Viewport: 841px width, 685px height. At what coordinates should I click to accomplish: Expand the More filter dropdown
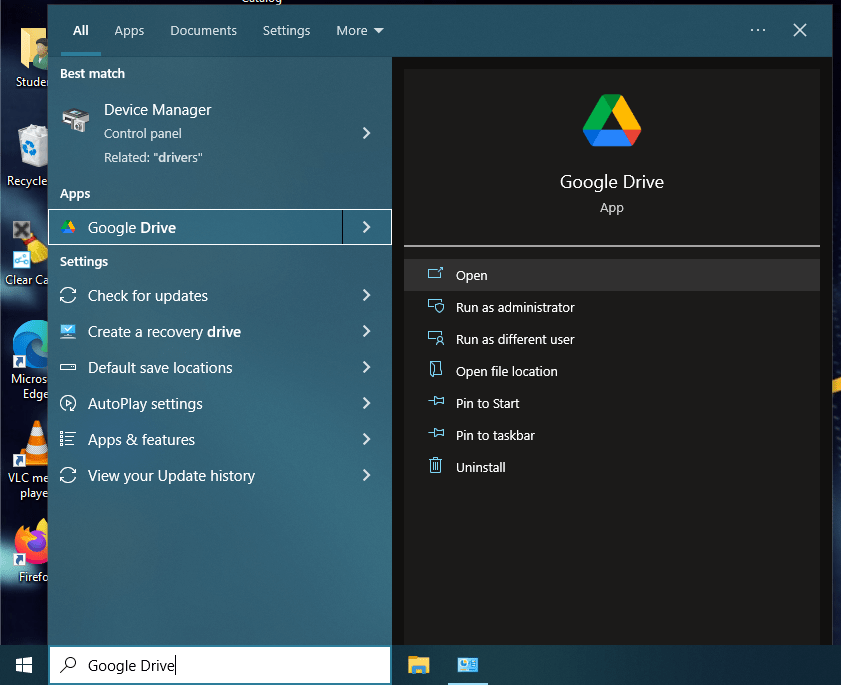(359, 30)
